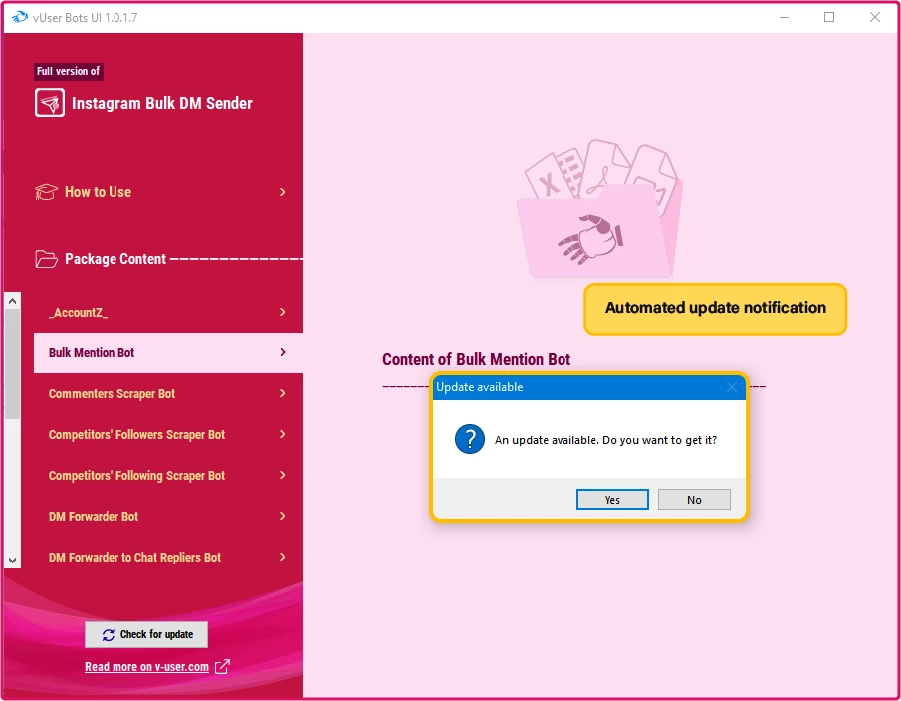Click the graduation cap How to Use icon
The image size is (901, 701).
tap(46, 192)
